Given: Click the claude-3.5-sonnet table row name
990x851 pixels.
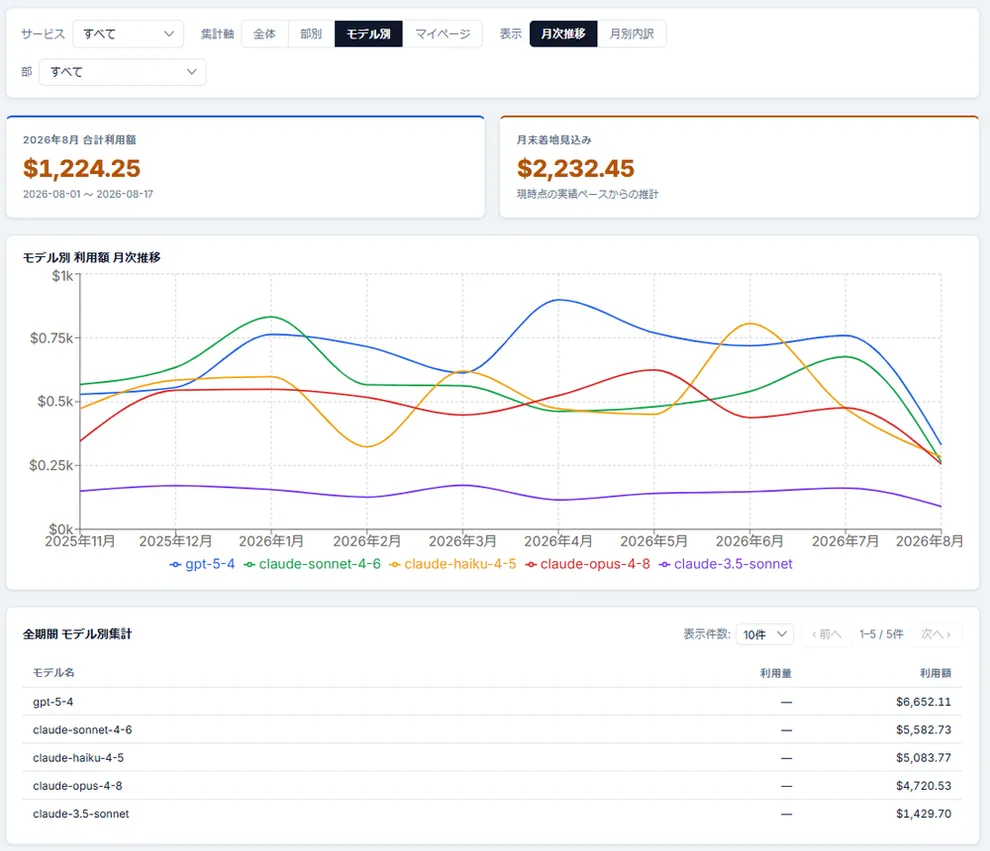Looking at the screenshot, I should pyautogui.click(x=81, y=814).
